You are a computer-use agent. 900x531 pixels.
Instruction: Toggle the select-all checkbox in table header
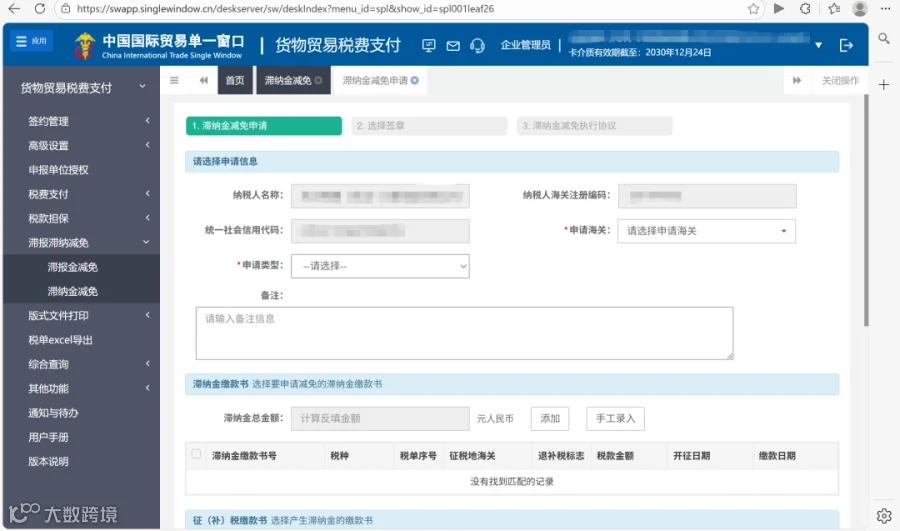click(196, 454)
